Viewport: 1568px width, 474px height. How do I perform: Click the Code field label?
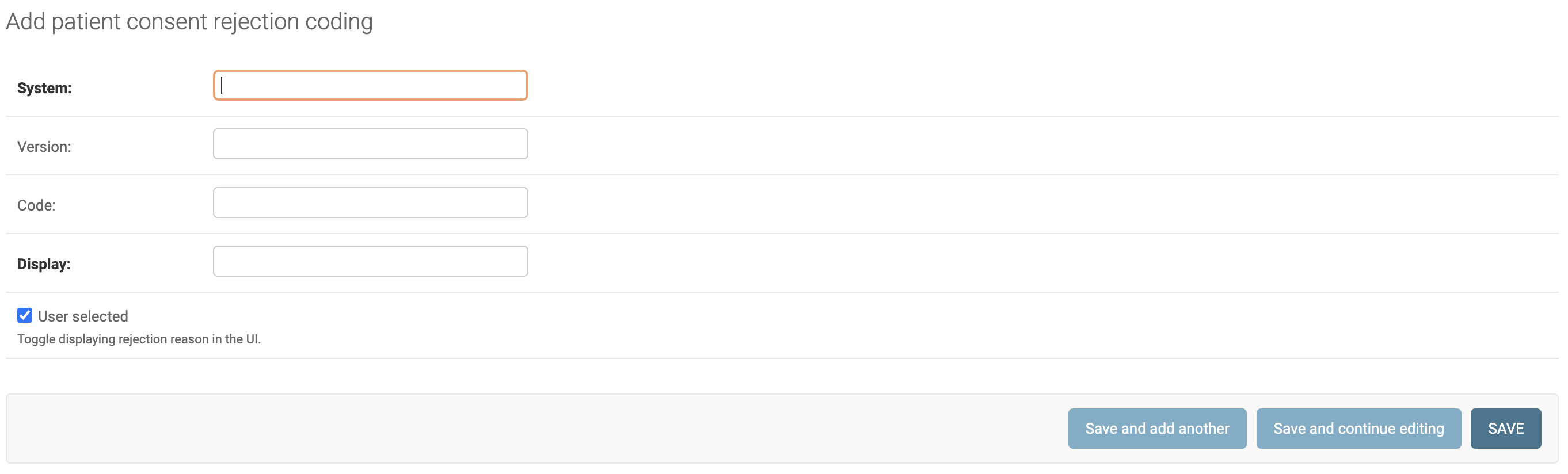tap(36, 206)
